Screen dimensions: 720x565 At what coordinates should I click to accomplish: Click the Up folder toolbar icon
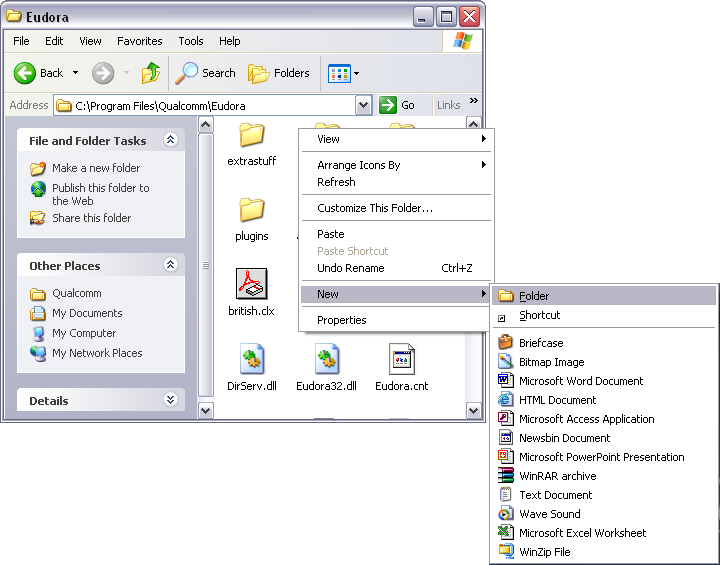(150, 73)
